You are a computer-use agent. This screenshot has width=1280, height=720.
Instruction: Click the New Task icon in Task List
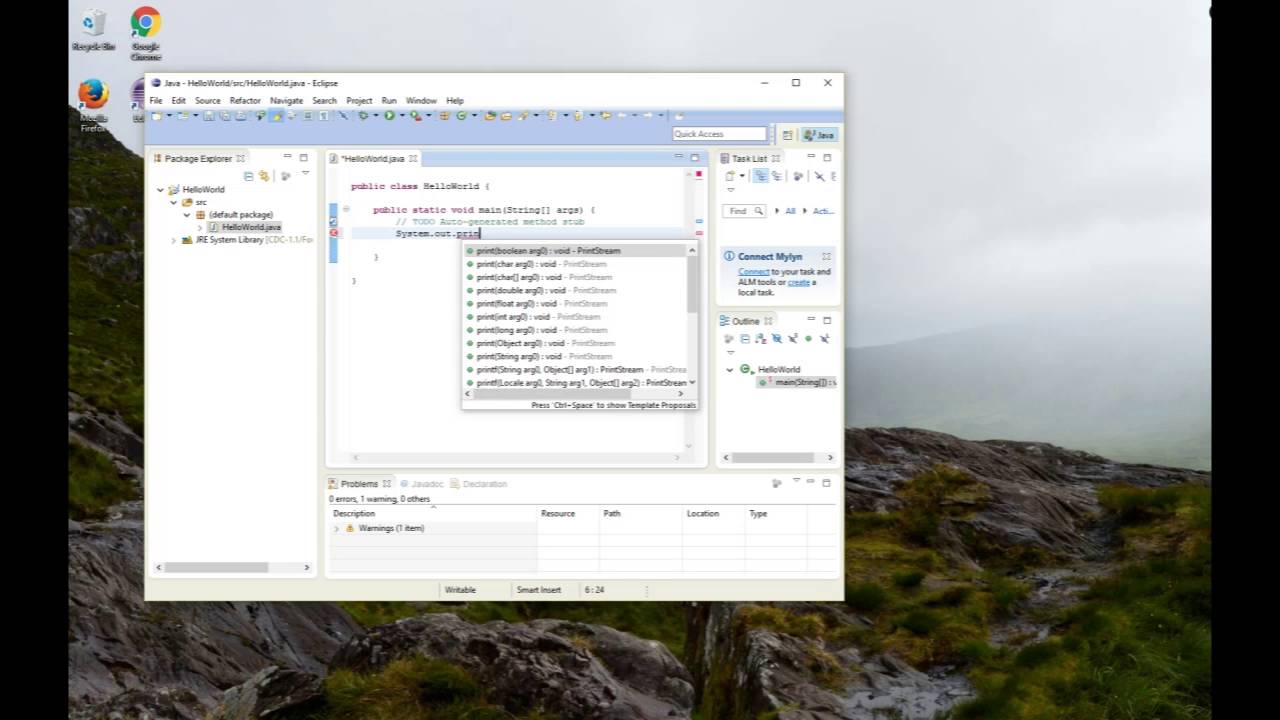click(x=729, y=175)
